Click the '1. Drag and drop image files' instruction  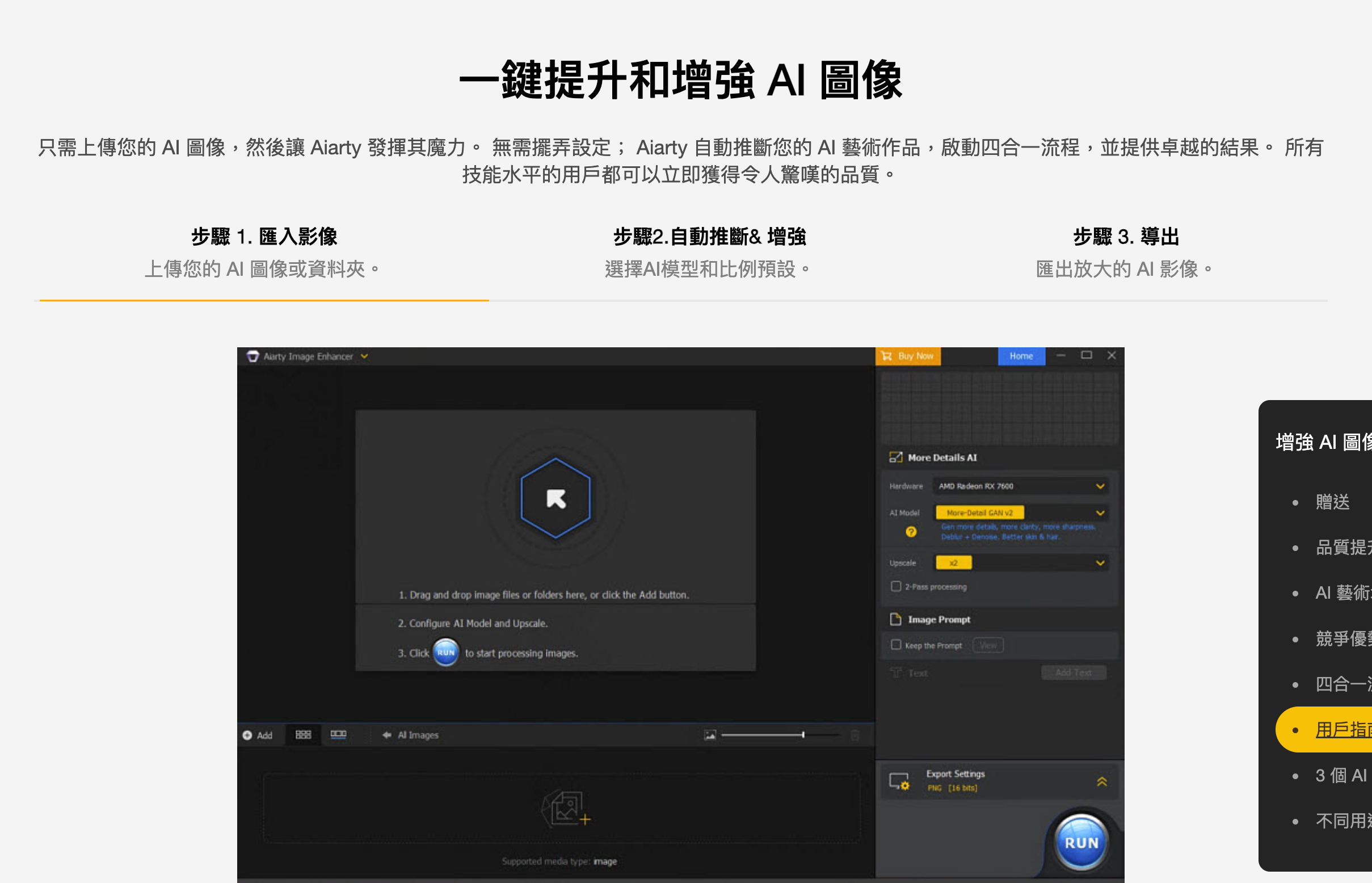[x=544, y=595]
